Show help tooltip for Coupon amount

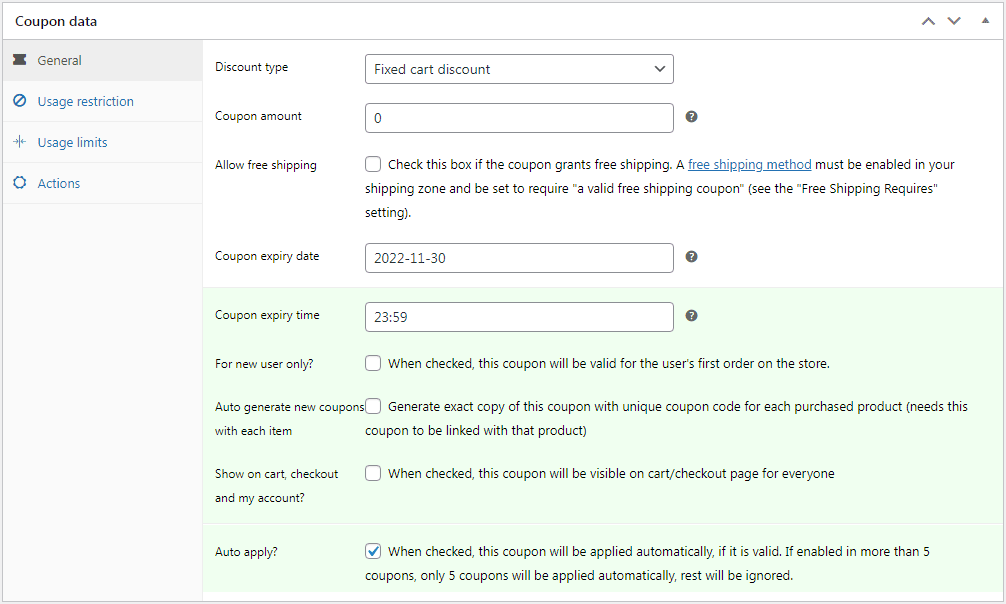pyautogui.click(x=691, y=117)
